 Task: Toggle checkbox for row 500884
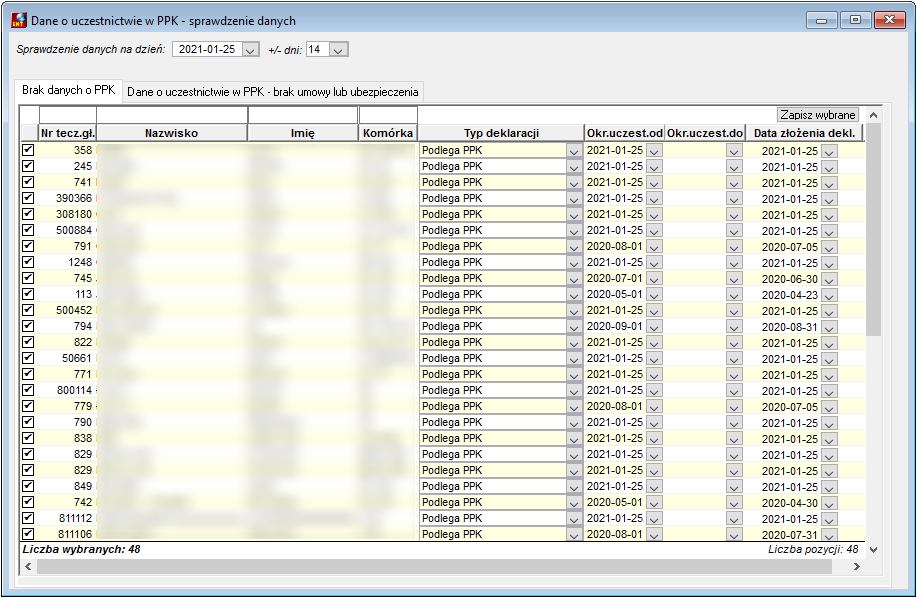click(28, 230)
